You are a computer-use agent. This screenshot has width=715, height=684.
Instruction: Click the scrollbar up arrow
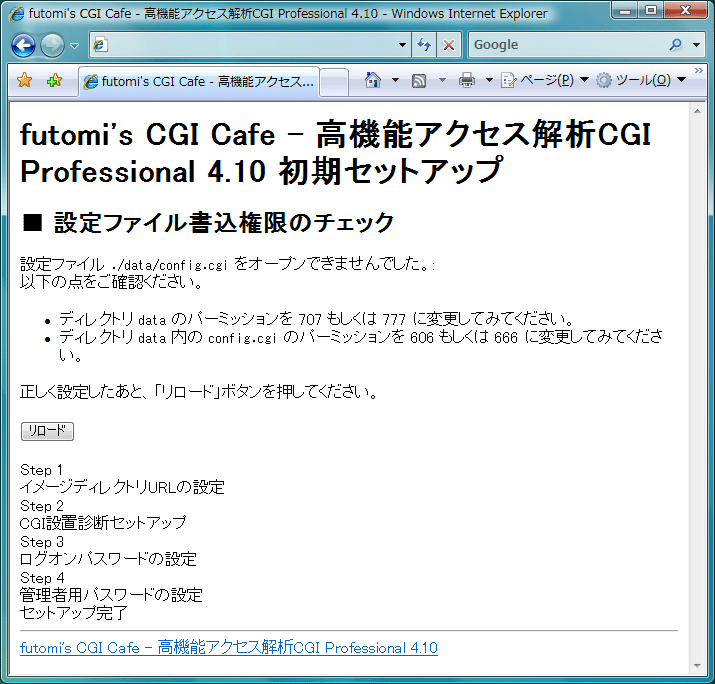(697, 111)
